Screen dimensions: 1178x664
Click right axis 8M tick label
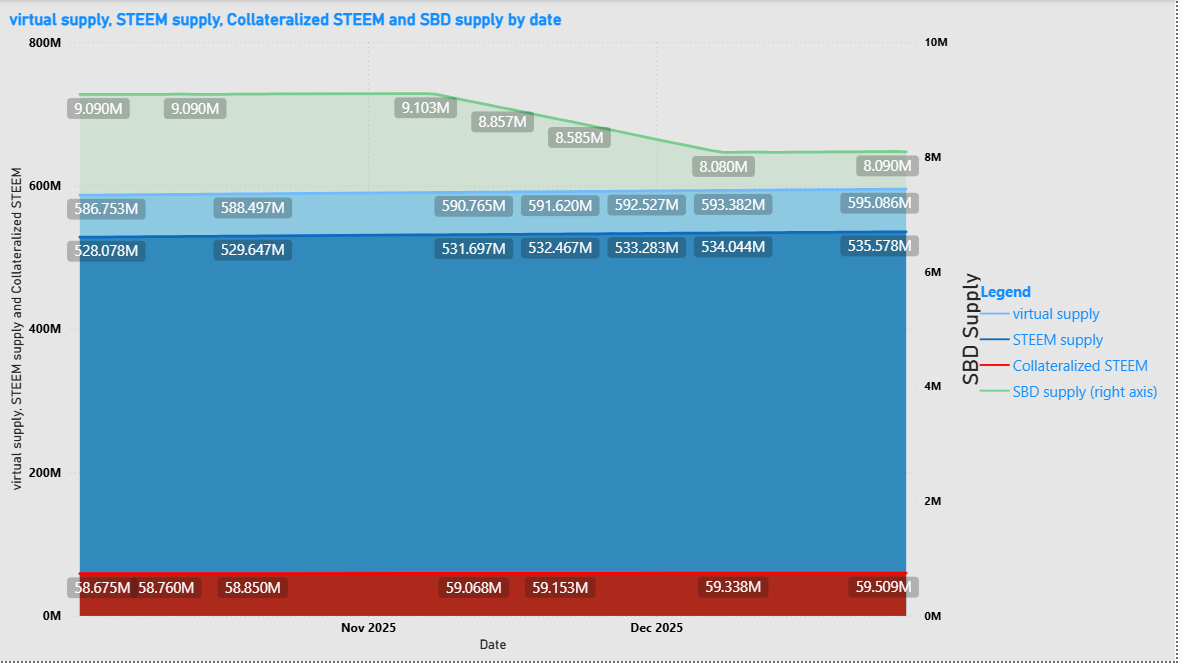coord(932,157)
